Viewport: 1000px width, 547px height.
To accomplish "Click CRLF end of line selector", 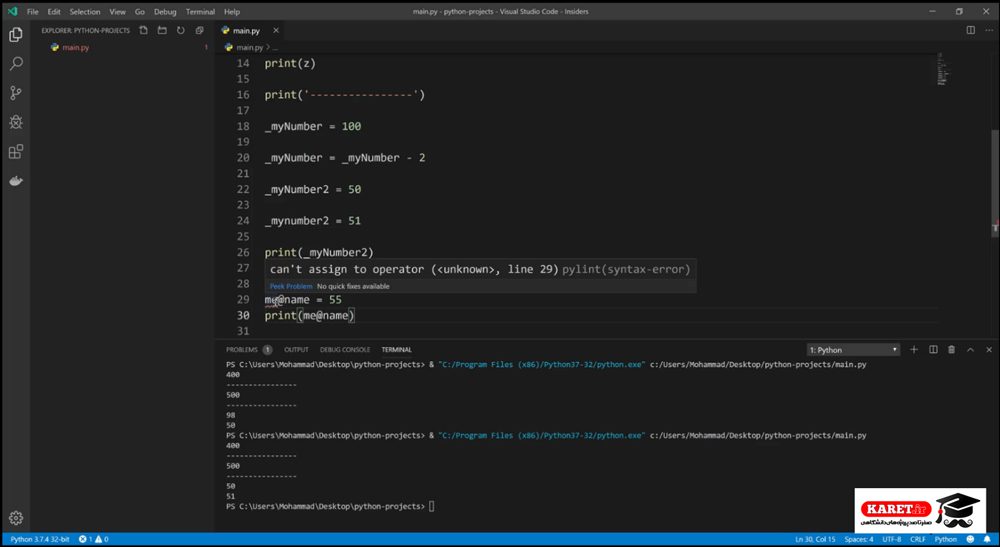I will (x=918, y=539).
